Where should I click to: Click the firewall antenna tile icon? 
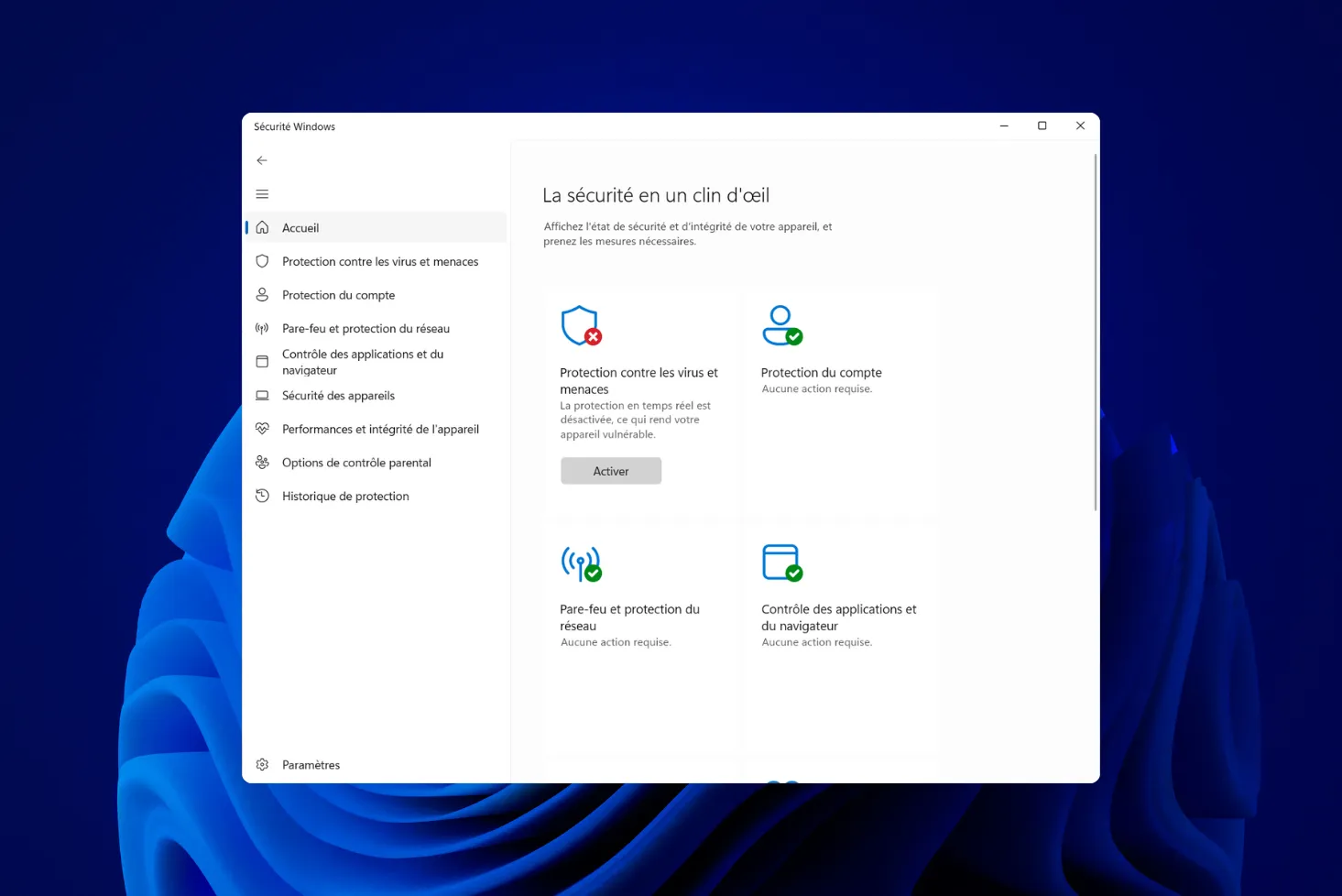(x=581, y=563)
